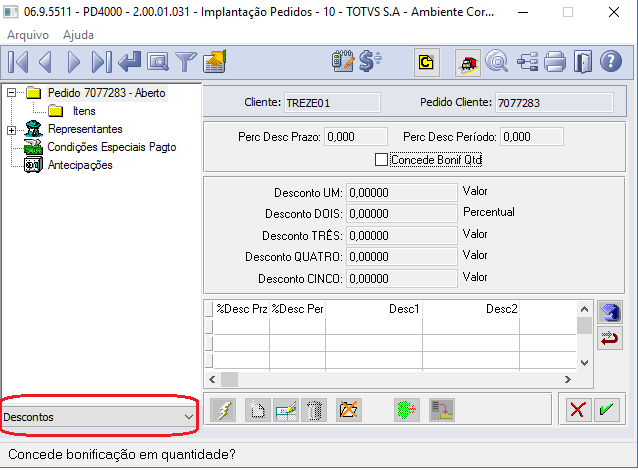Click the horizontal scrollbar thumb
The image size is (638, 470).
point(229,380)
